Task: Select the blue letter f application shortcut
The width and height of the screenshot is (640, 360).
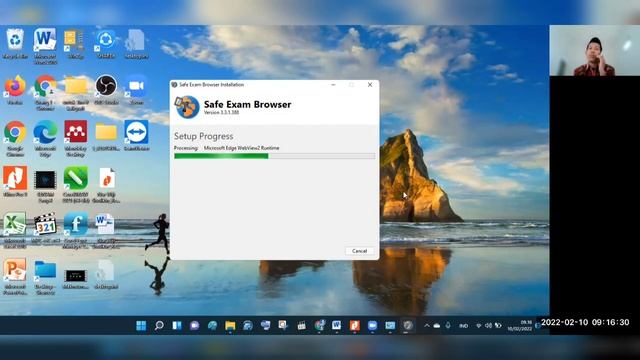Action: pos(76,231)
